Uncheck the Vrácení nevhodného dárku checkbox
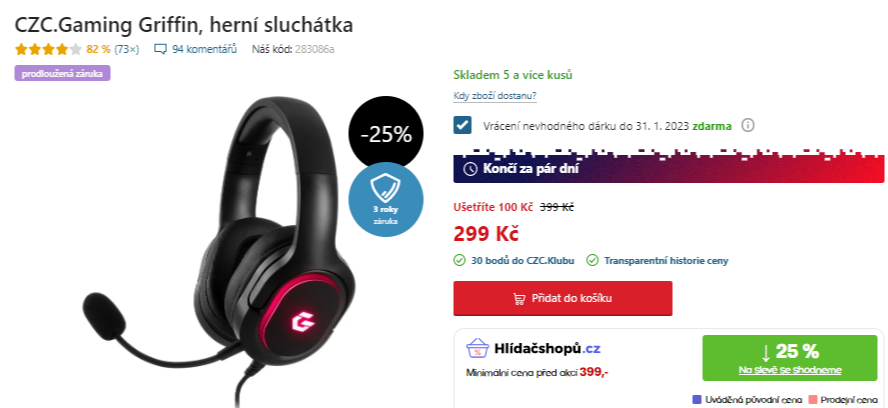 tap(463, 125)
